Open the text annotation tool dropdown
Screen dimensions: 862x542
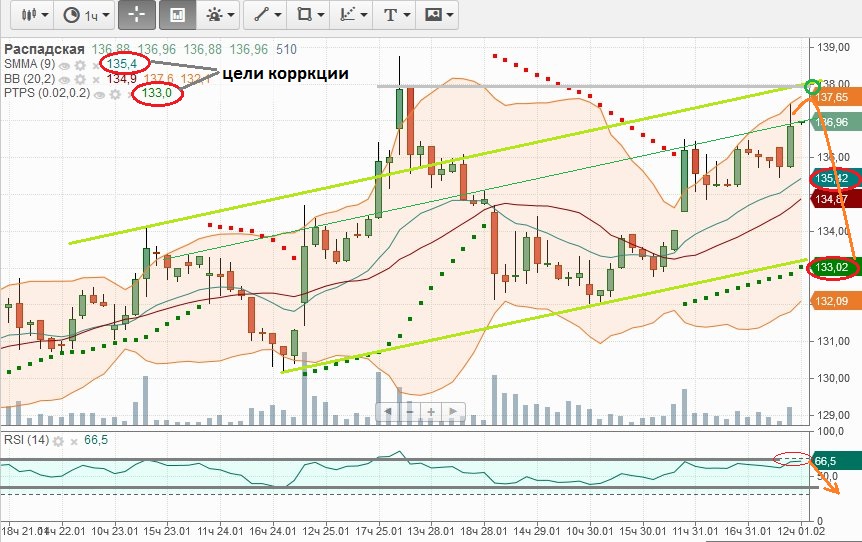395,15
